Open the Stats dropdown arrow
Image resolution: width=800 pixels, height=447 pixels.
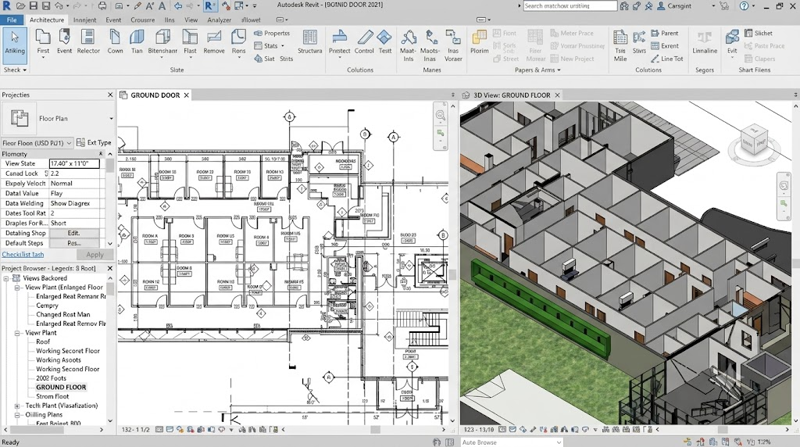(282, 46)
